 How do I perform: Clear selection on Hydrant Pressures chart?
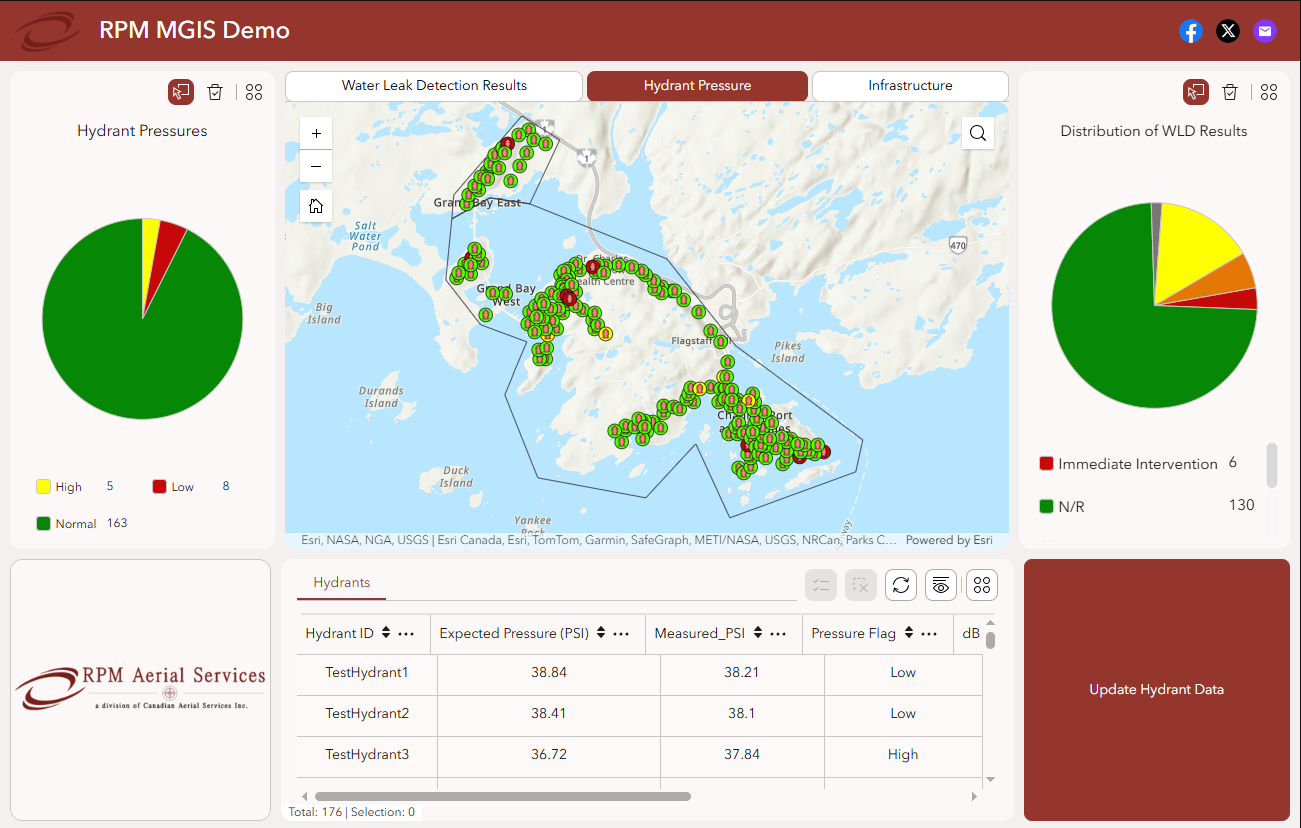click(215, 92)
